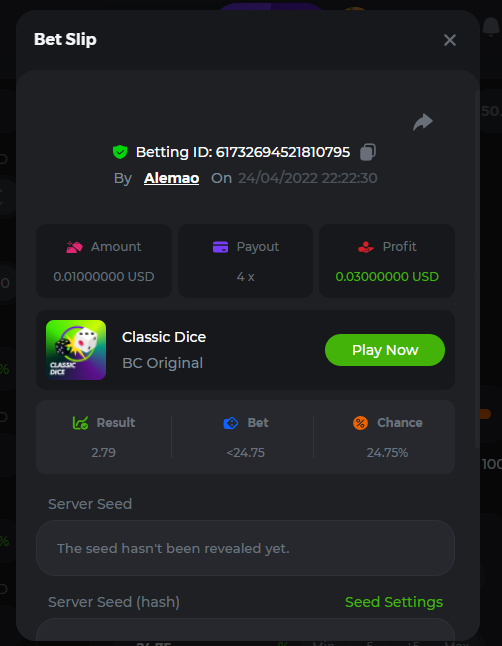The image size is (502, 646).
Task: Click the red Profit hand icon
Action: 366,247
